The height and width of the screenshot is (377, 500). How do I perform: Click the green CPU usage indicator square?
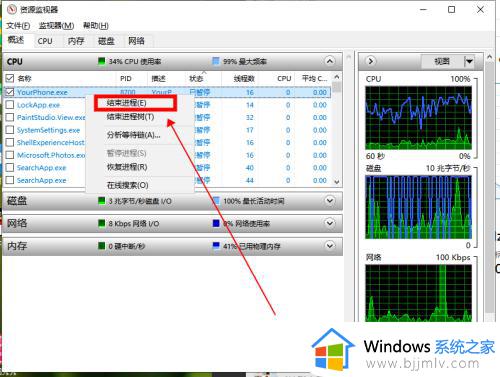click(x=102, y=61)
